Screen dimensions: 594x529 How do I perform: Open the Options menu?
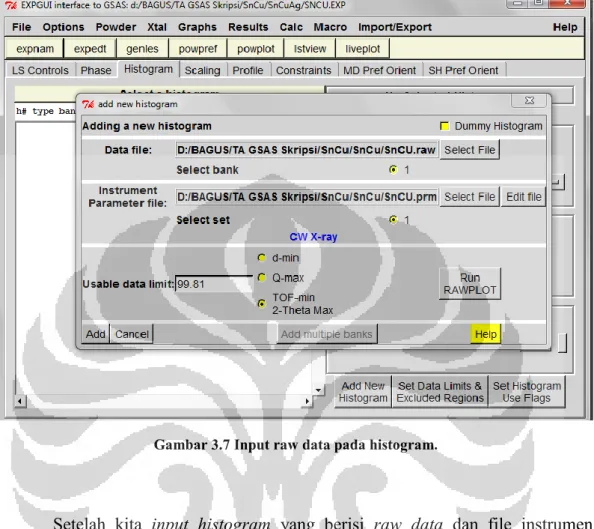(63, 27)
